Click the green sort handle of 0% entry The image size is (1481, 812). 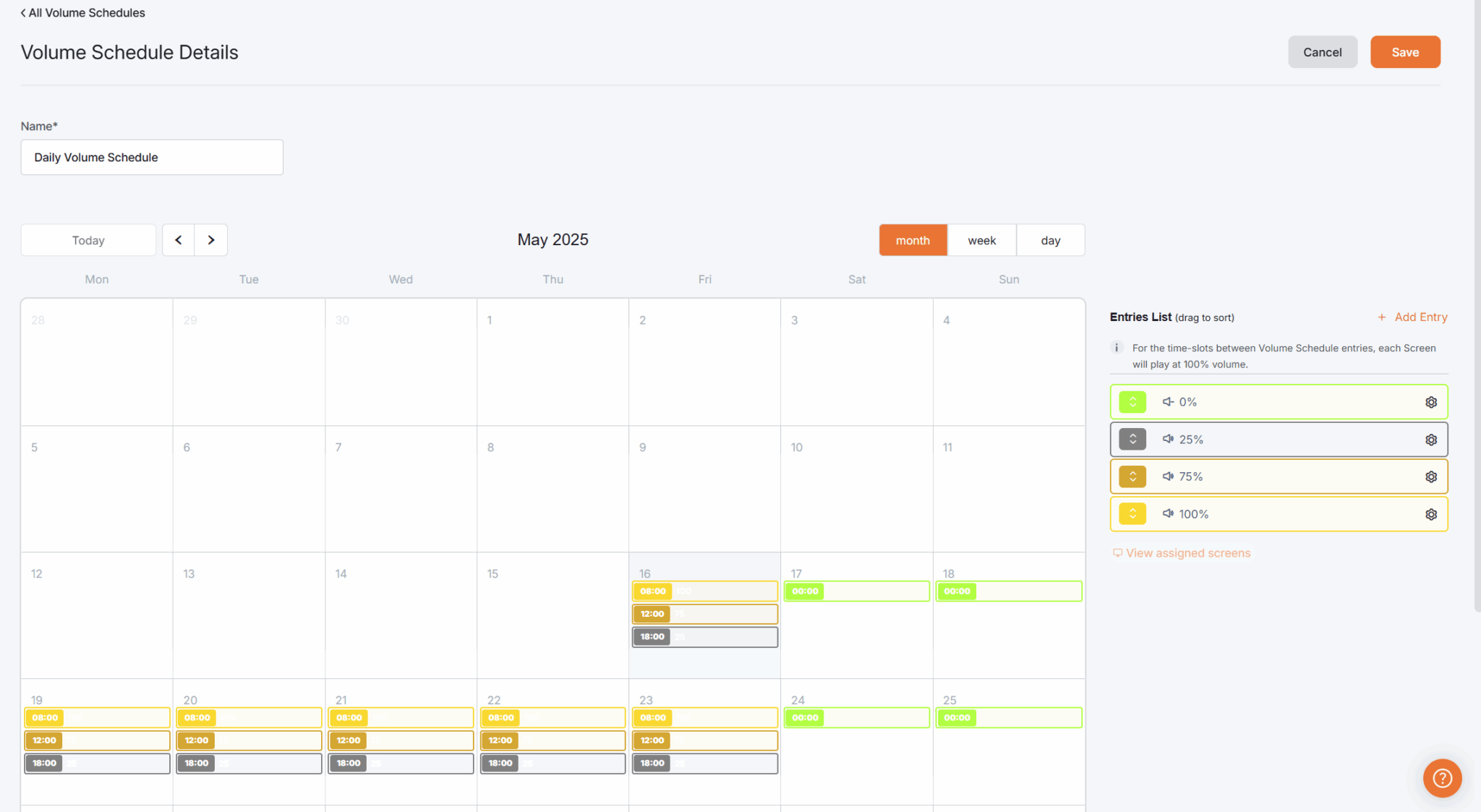pos(1132,402)
